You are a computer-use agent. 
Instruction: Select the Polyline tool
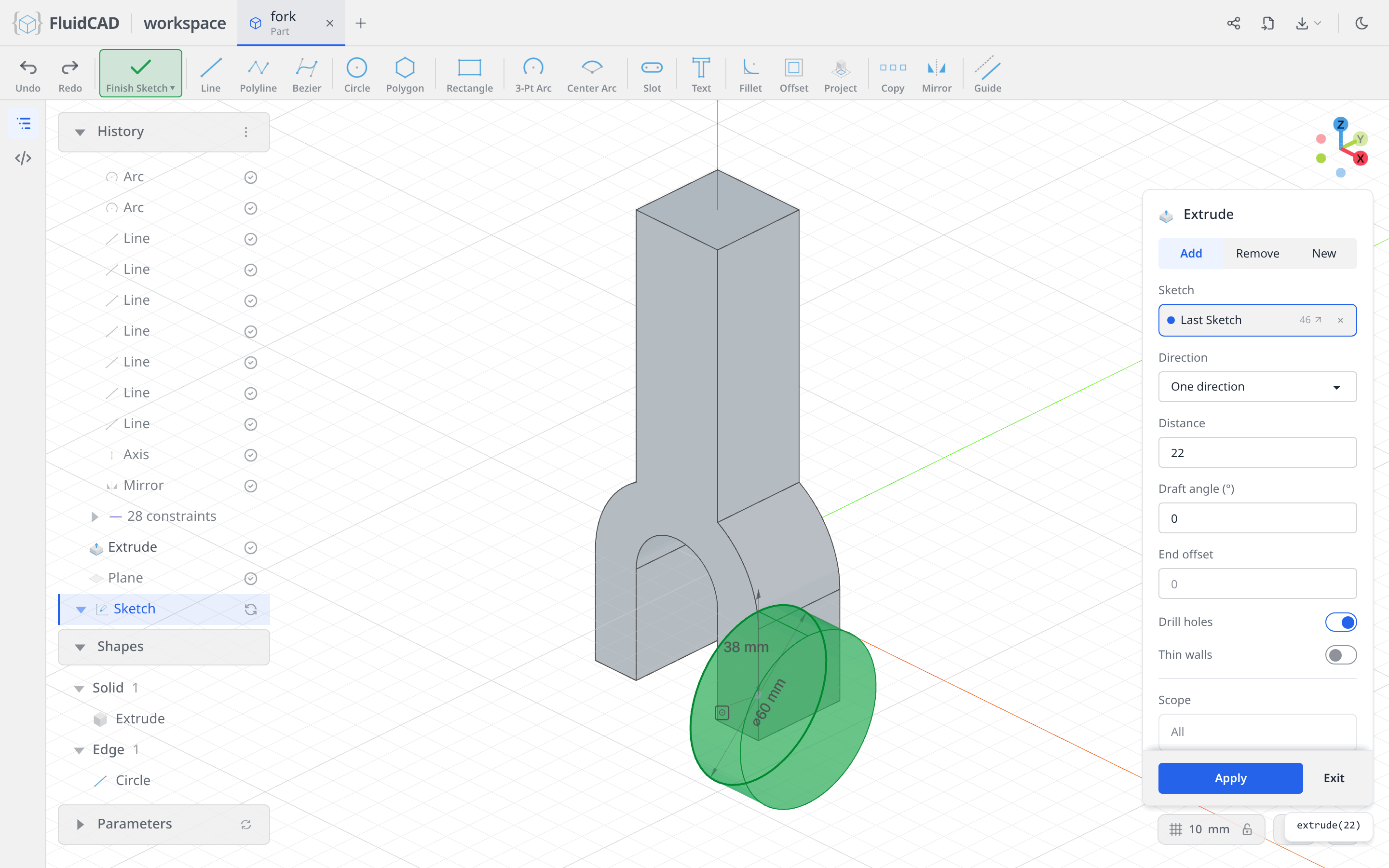pyautogui.click(x=258, y=75)
